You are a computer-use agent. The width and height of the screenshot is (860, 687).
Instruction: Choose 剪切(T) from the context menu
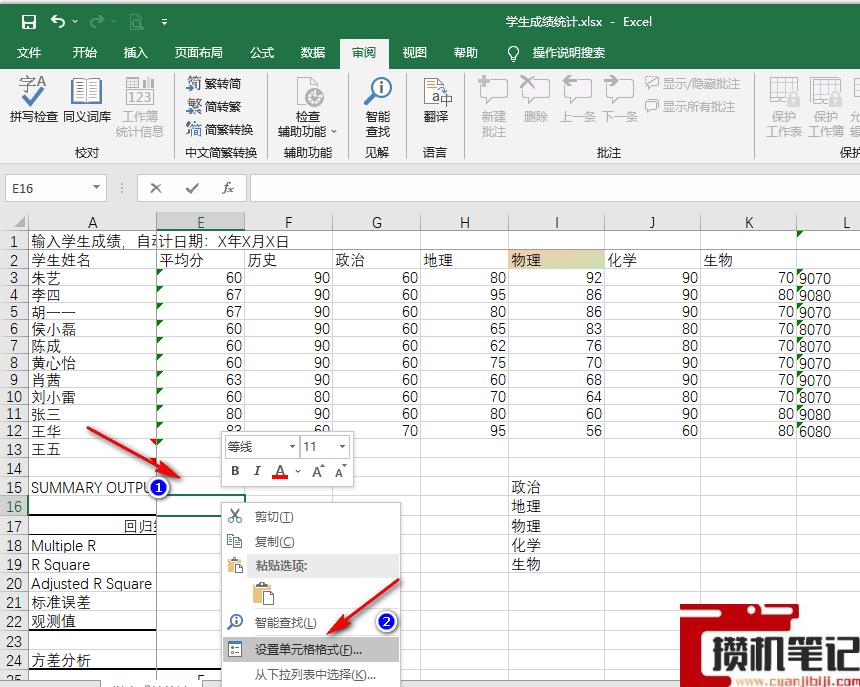click(312, 517)
